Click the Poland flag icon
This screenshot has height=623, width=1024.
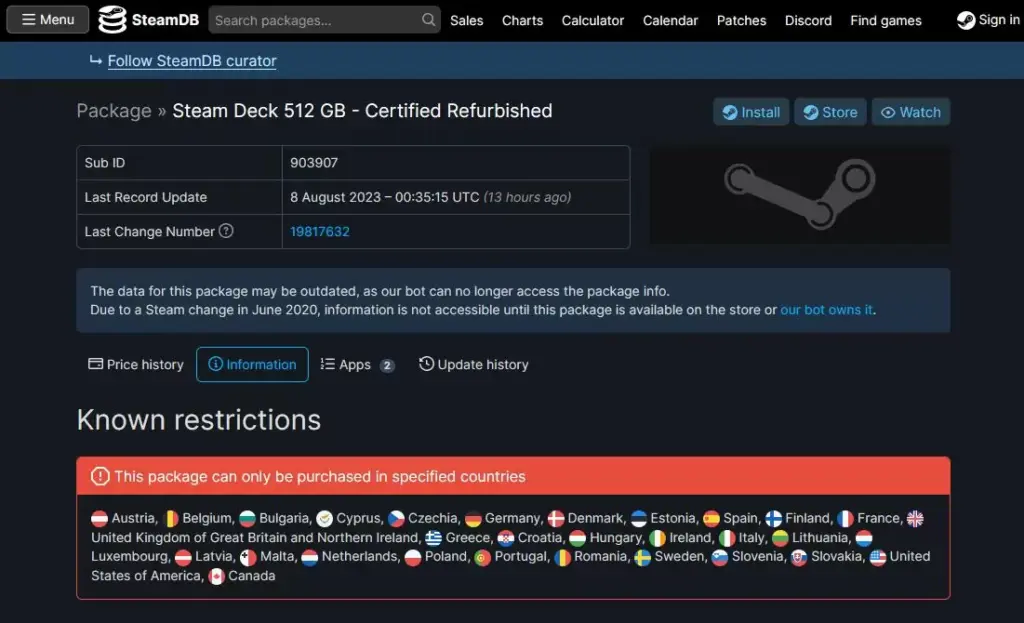pyautogui.click(x=413, y=558)
